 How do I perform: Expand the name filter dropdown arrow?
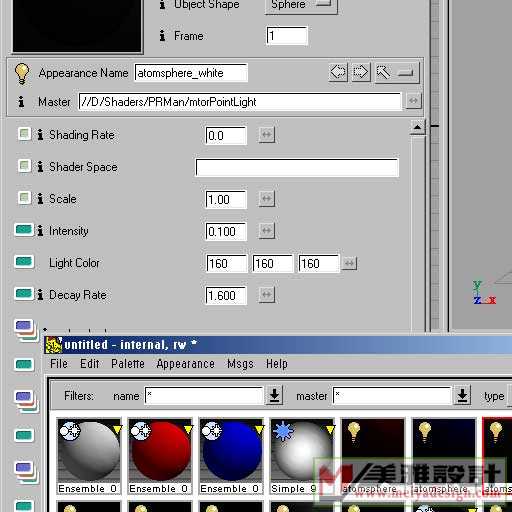click(274, 395)
